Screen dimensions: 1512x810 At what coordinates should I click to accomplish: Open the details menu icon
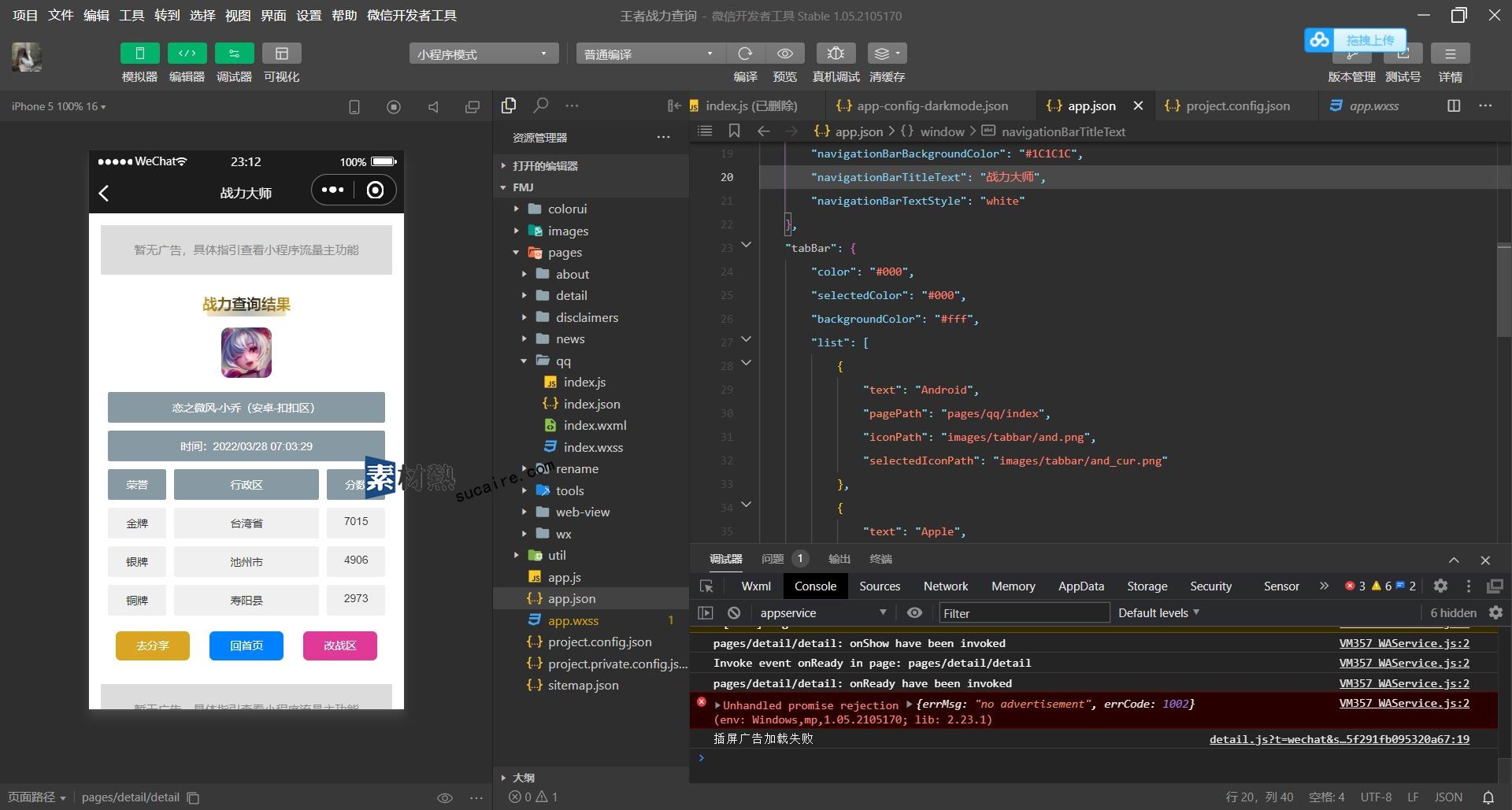(x=1450, y=54)
